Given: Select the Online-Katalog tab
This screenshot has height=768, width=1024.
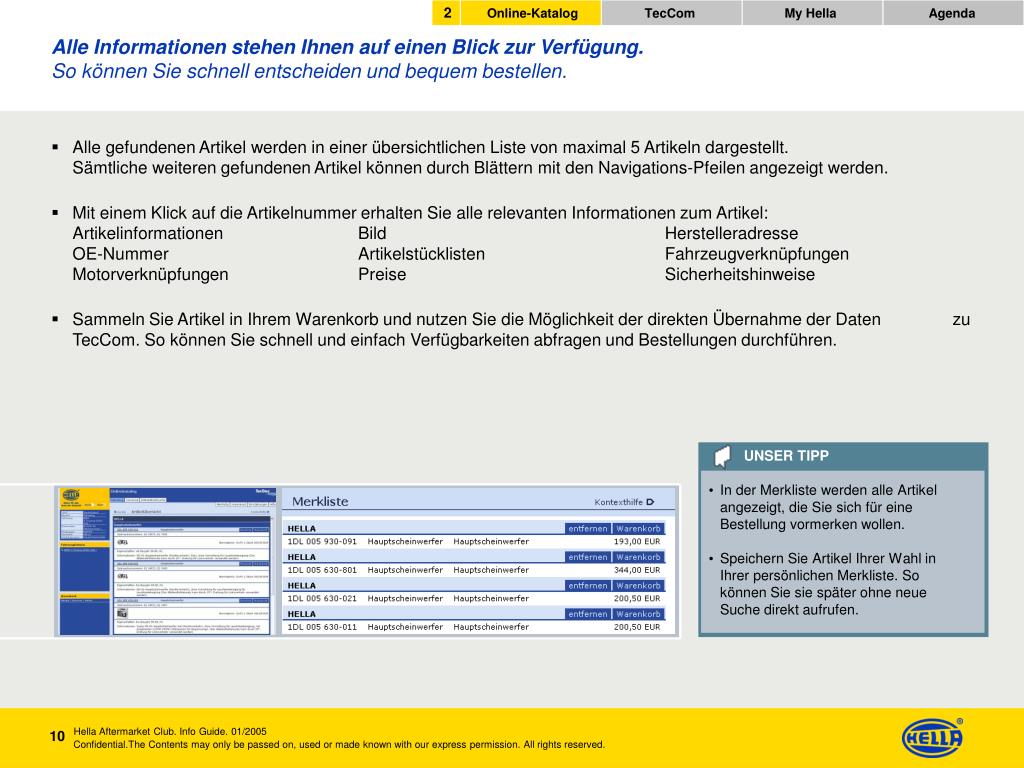Looking at the screenshot, I should [532, 13].
